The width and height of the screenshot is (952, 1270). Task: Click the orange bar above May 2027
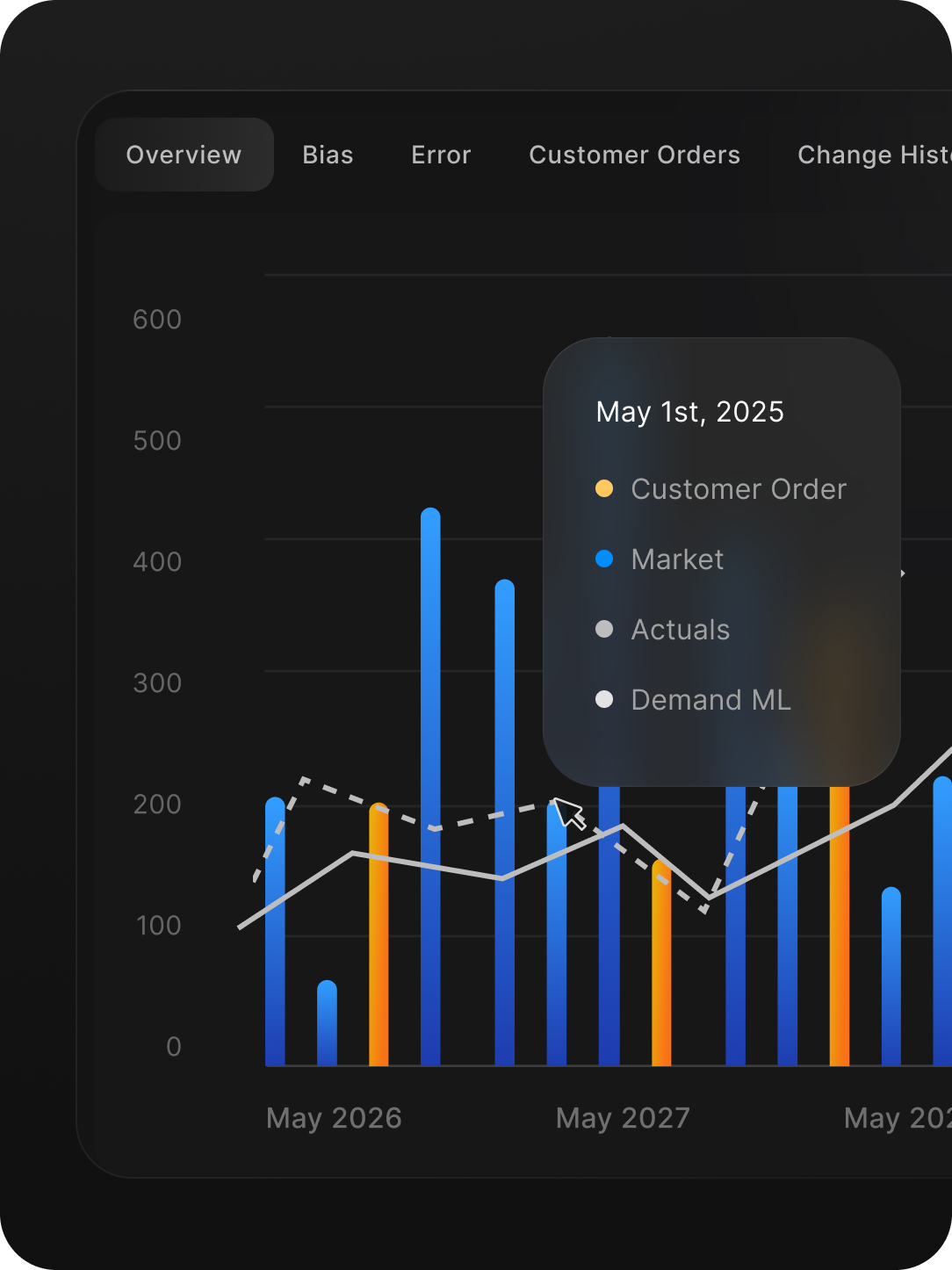pyautogui.click(x=661, y=966)
